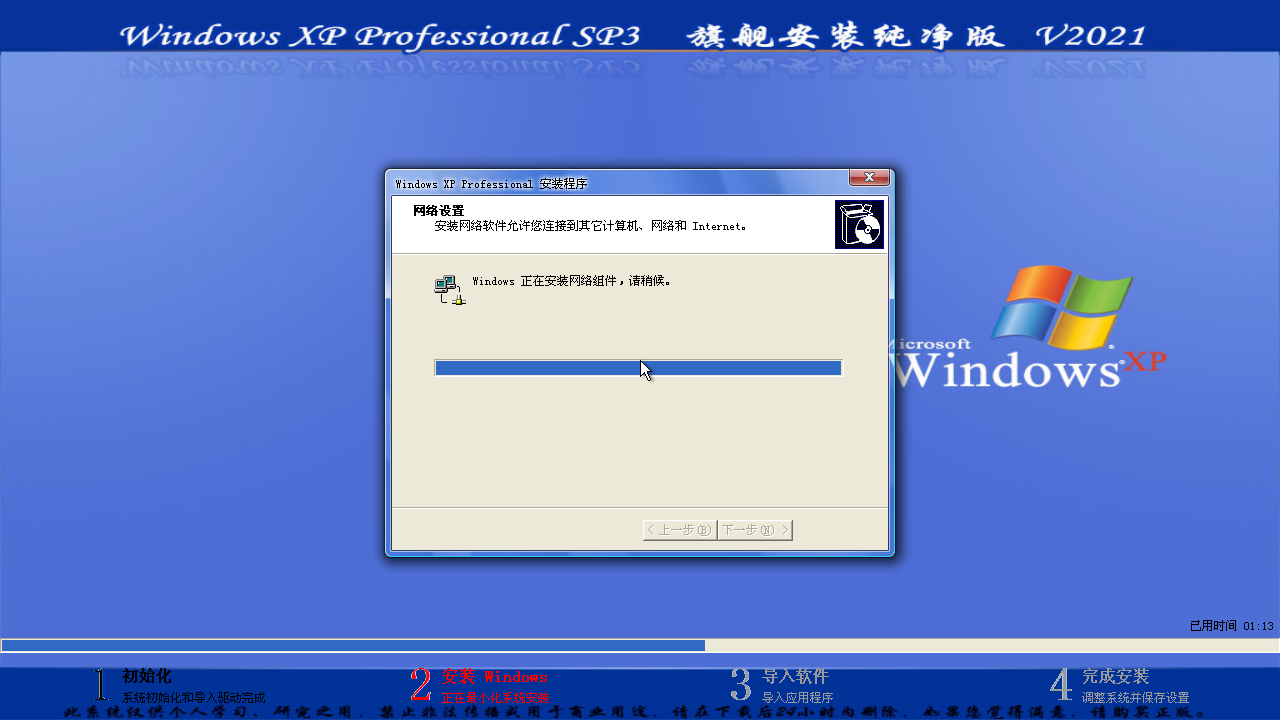The height and width of the screenshot is (720, 1280).
Task: Click the 'Windows 正在安装网络组件' status text
Action: (571, 281)
